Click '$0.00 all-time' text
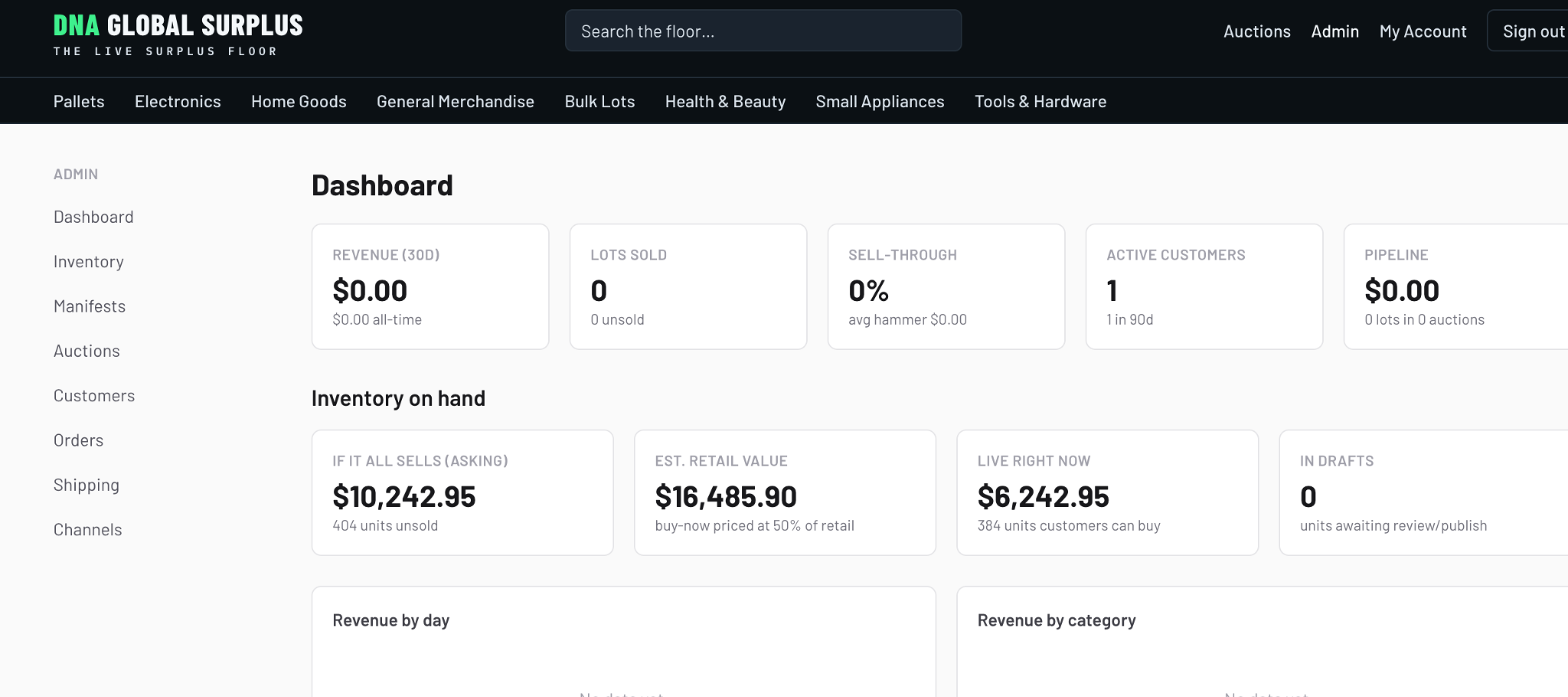 (x=377, y=319)
